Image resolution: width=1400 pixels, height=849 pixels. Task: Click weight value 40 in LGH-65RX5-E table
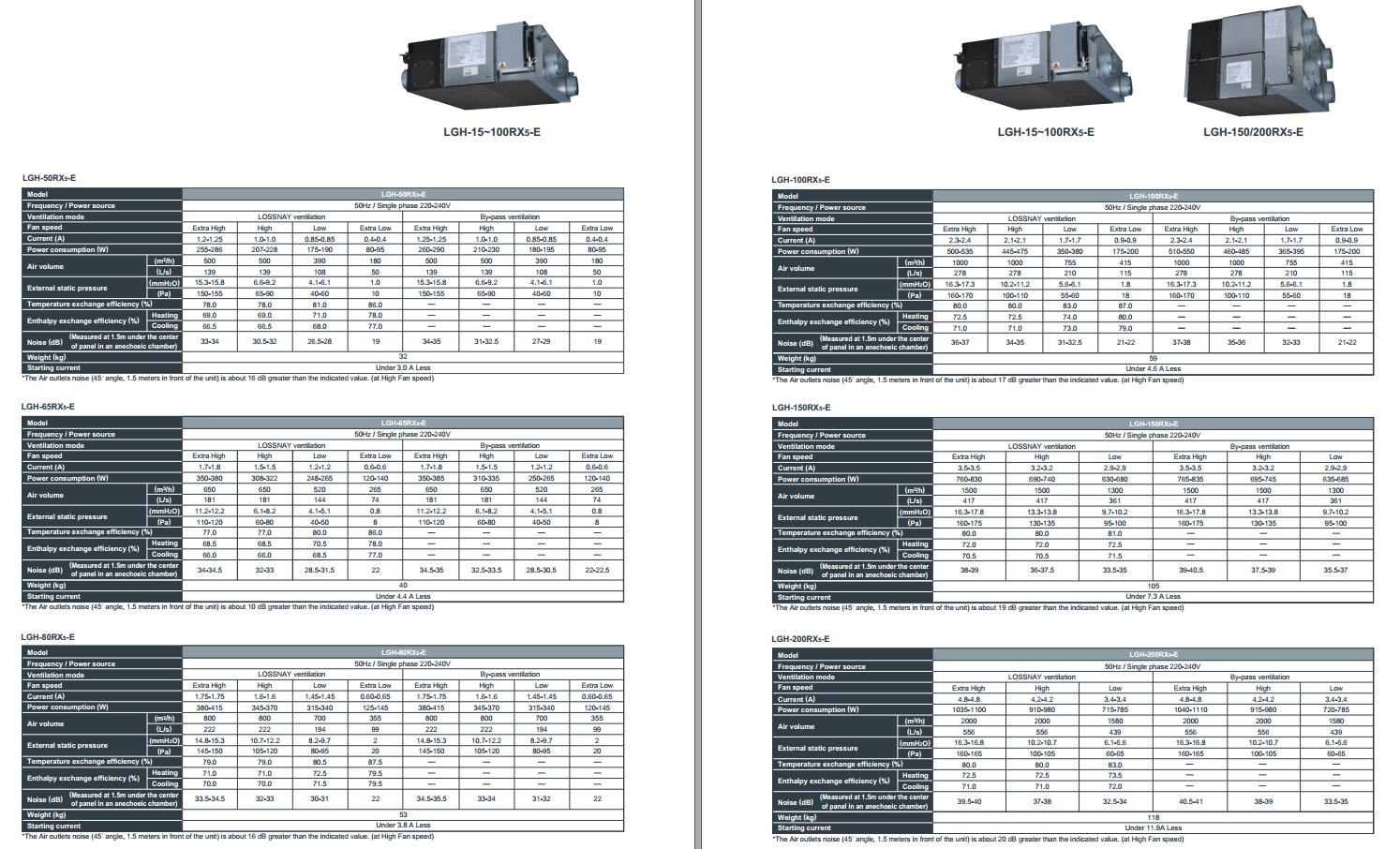tap(403, 585)
